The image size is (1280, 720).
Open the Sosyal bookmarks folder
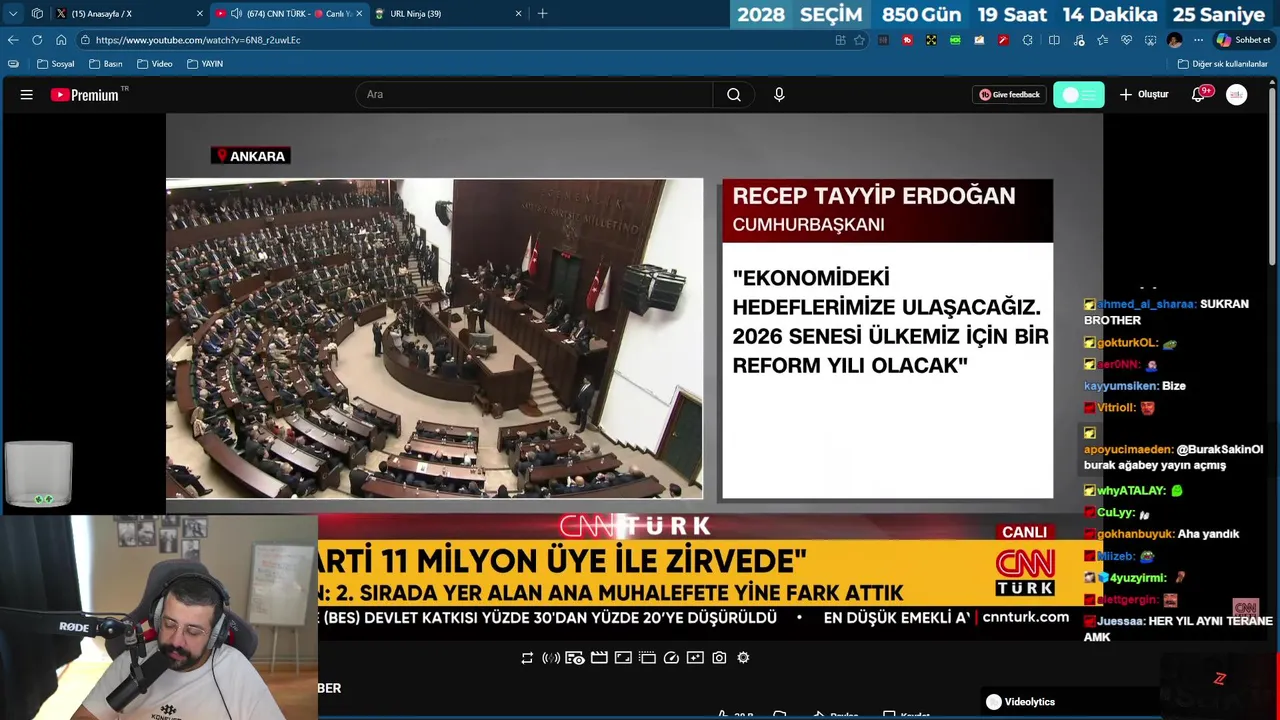(x=55, y=64)
